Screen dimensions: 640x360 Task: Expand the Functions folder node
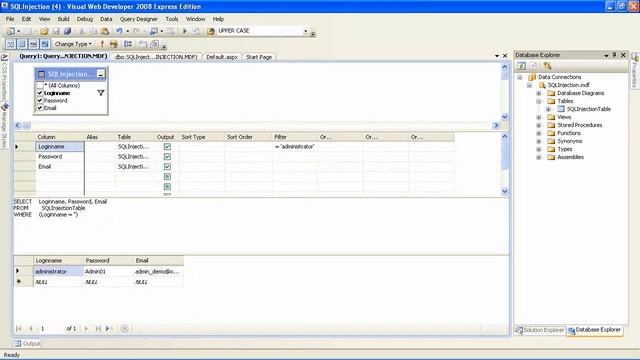click(539, 133)
